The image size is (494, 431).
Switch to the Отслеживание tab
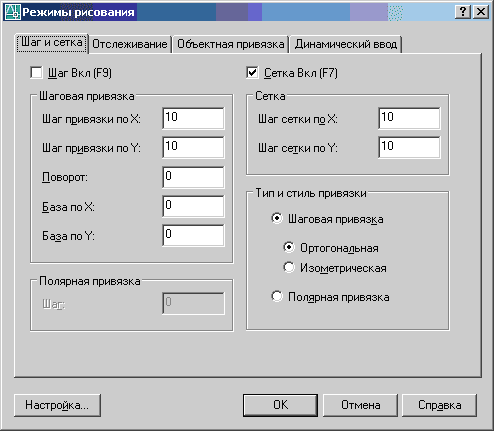[x=130, y=44]
